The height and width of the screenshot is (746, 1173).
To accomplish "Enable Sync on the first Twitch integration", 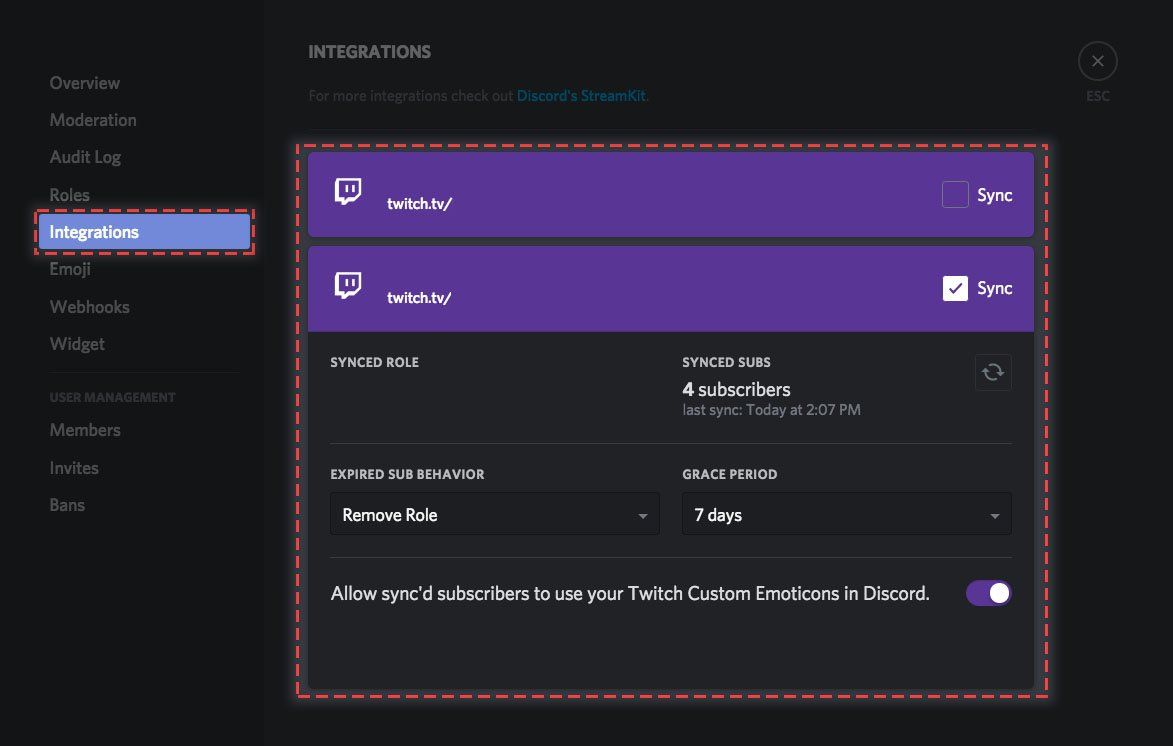I will (955, 194).
